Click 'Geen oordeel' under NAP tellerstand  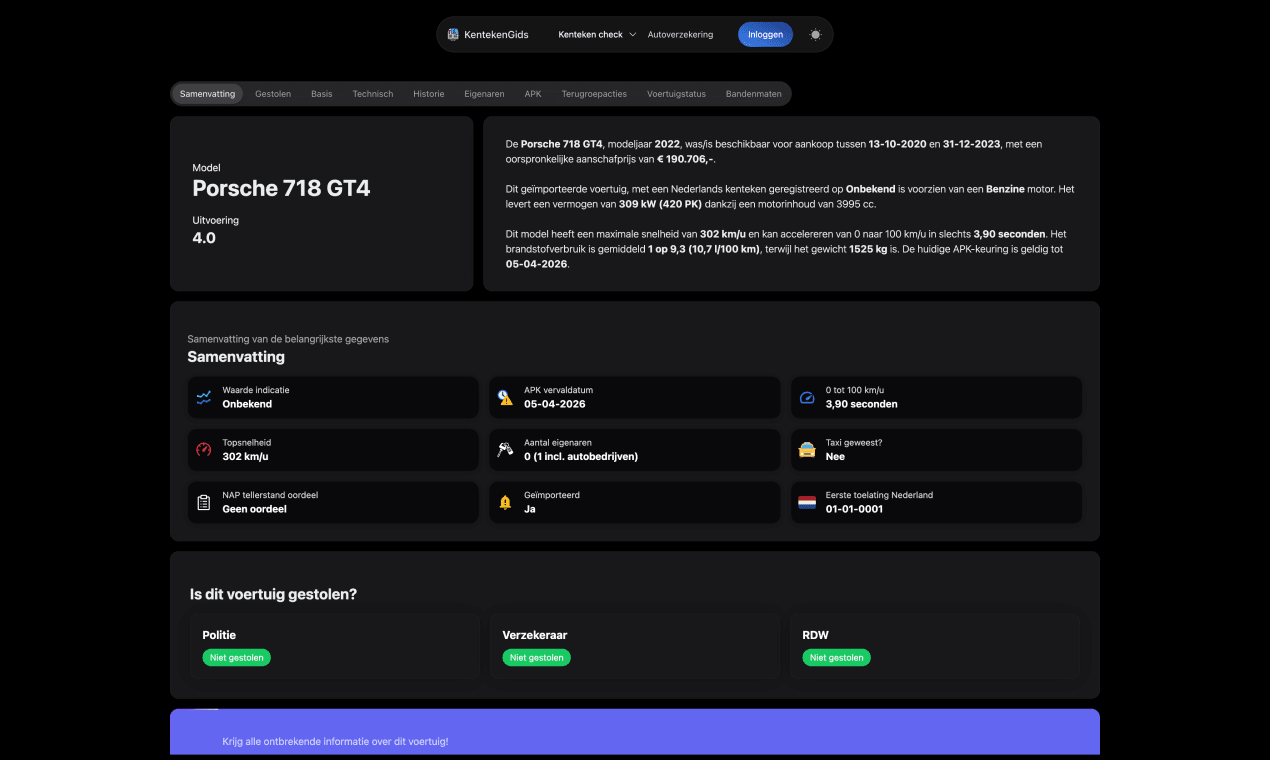click(254, 509)
